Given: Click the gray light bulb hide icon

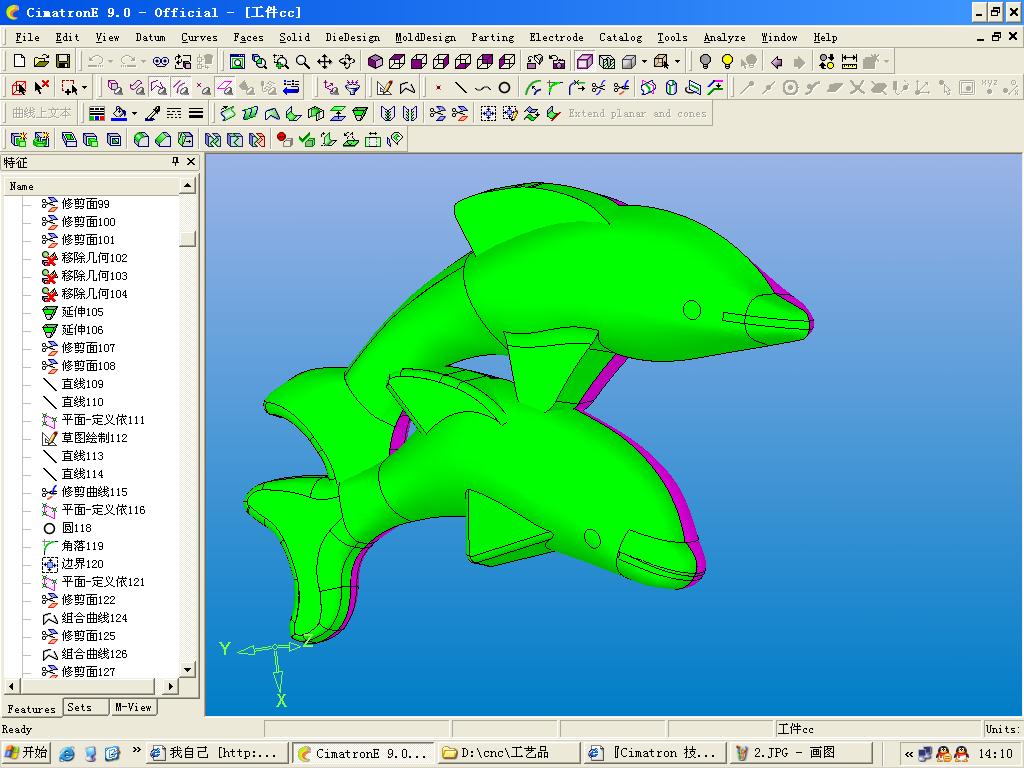Looking at the screenshot, I should pos(705,61).
